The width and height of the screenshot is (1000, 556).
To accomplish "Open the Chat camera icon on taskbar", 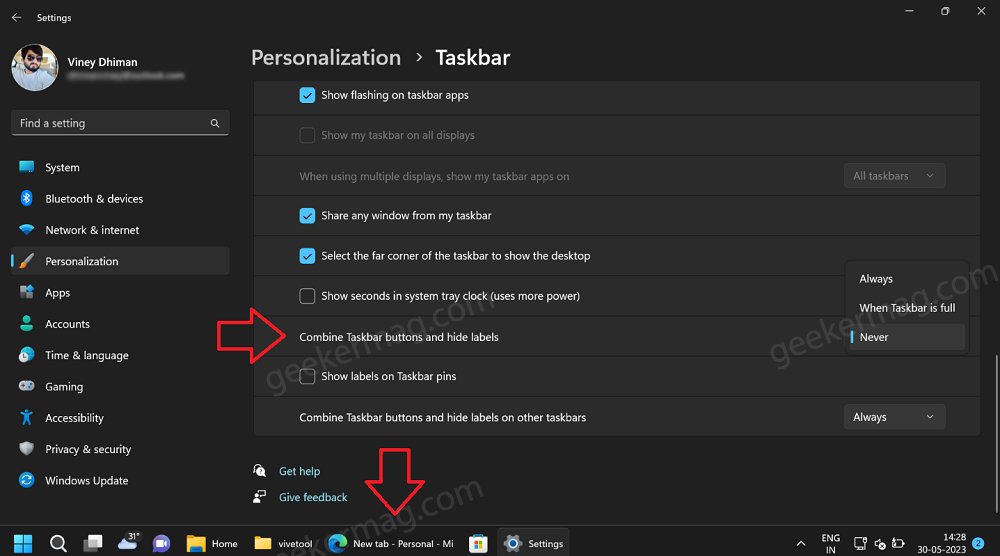I will pos(161,543).
